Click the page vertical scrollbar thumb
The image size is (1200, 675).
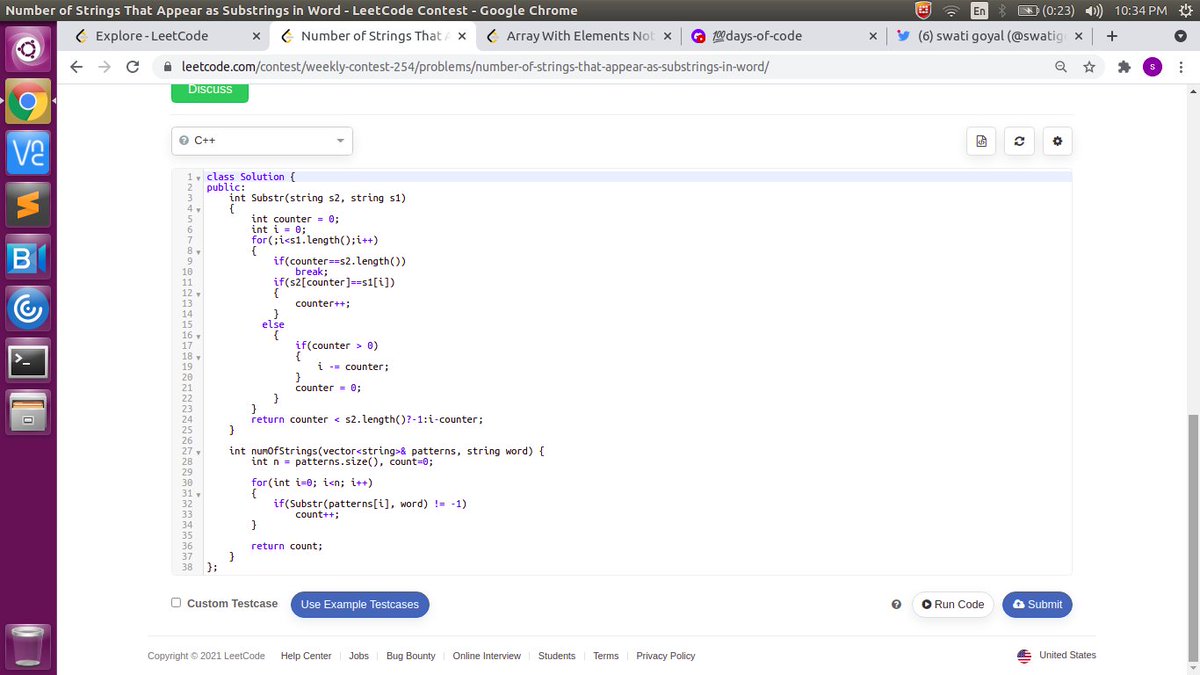click(x=1192, y=536)
